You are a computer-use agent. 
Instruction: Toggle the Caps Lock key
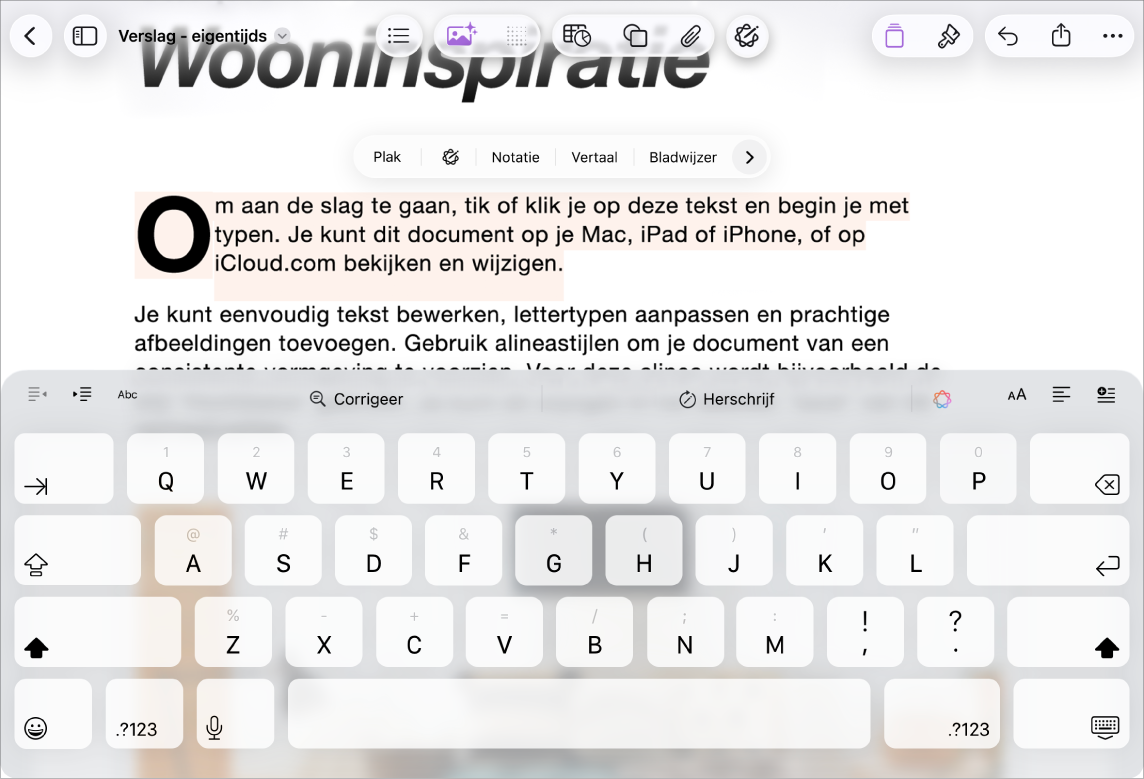click(77, 550)
